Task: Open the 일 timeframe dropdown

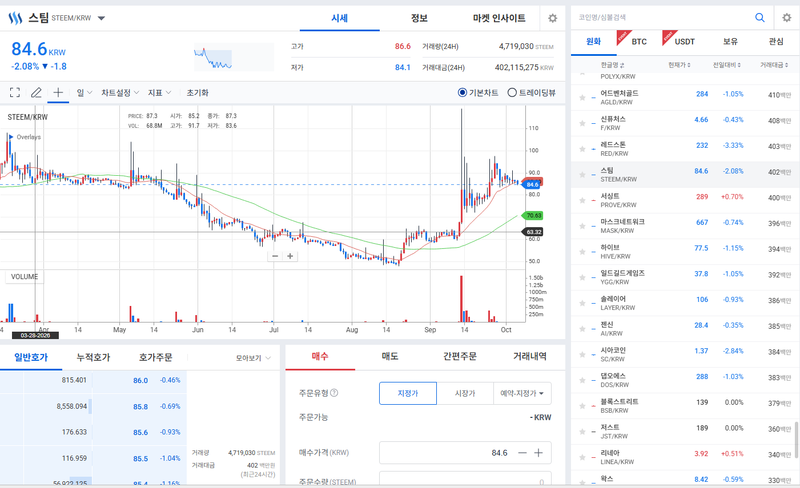Action: (84, 92)
